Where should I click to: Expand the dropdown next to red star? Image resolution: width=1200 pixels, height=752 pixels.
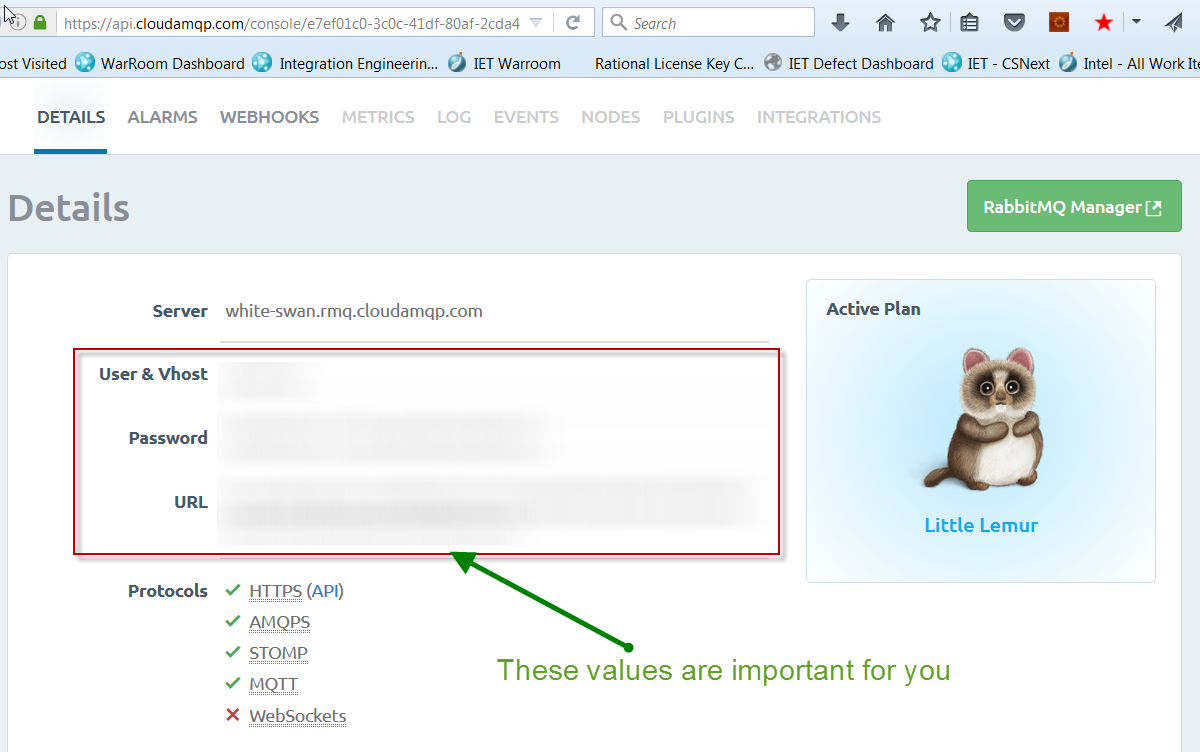tap(1136, 21)
